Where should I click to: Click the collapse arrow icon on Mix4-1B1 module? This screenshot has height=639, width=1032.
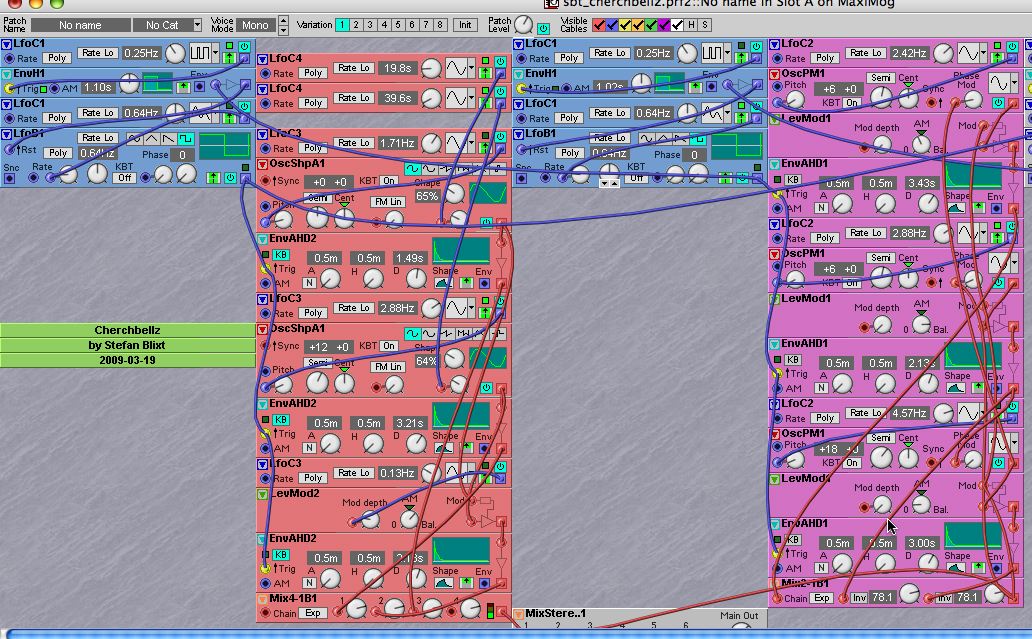tap(263, 599)
